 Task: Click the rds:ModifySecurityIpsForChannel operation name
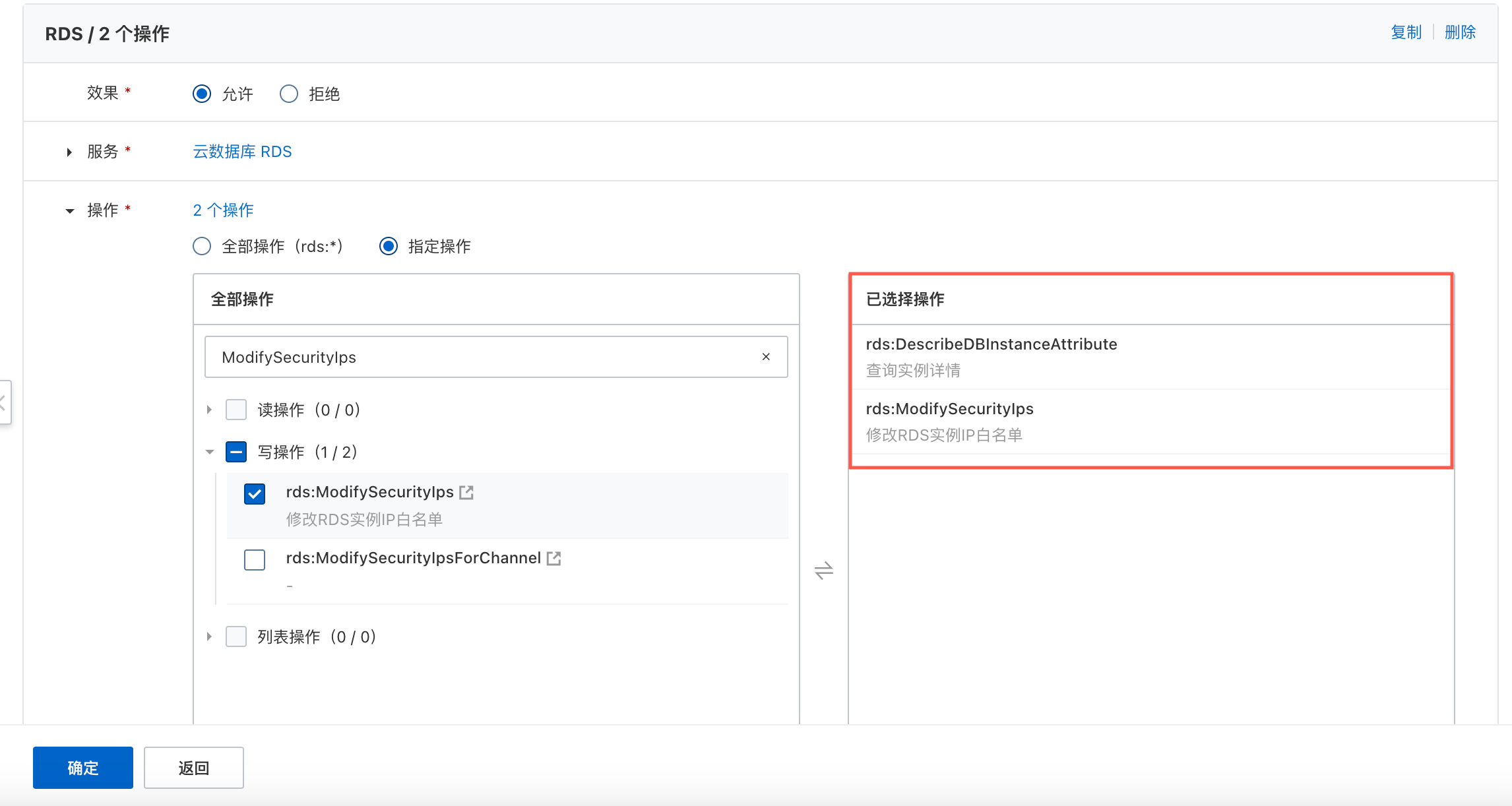click(x=414, y=558)
